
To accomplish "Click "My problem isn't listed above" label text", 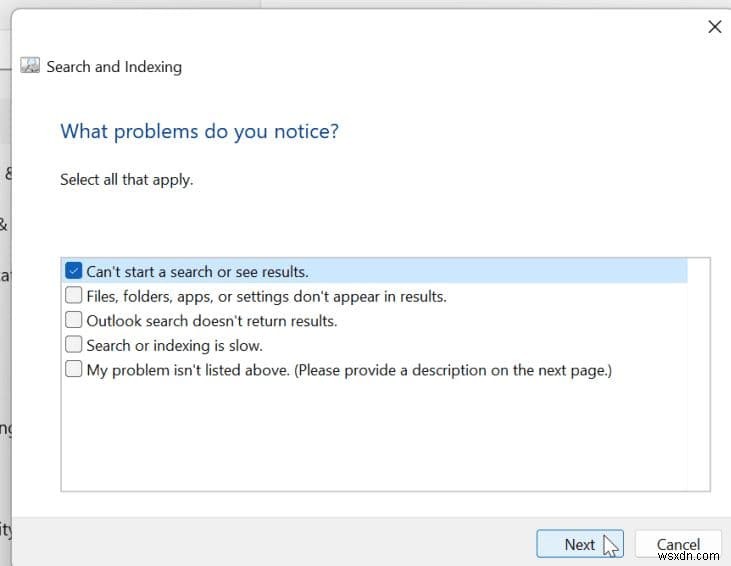I will pyautogui.click(x=349, y=370).
